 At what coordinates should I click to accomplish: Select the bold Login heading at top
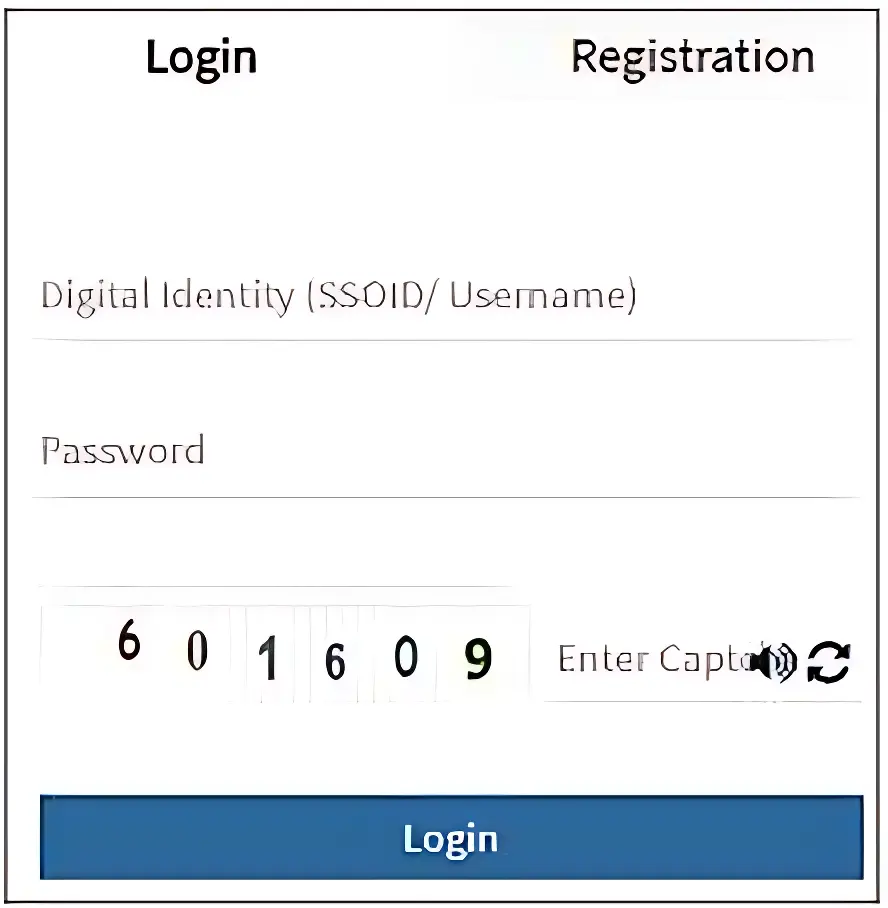[x=201, y=58]
